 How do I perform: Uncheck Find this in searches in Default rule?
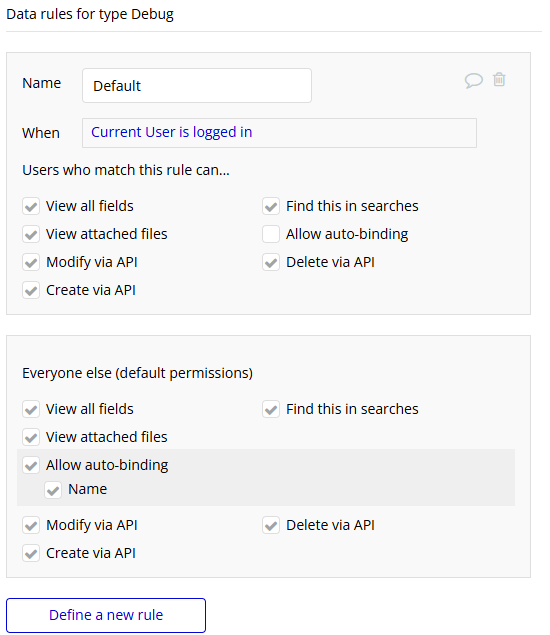271,206
